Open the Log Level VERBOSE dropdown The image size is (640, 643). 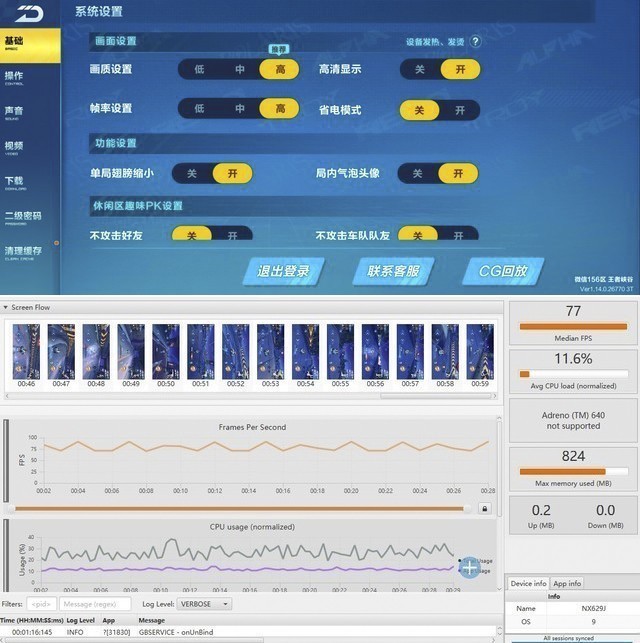coord(204,604)
